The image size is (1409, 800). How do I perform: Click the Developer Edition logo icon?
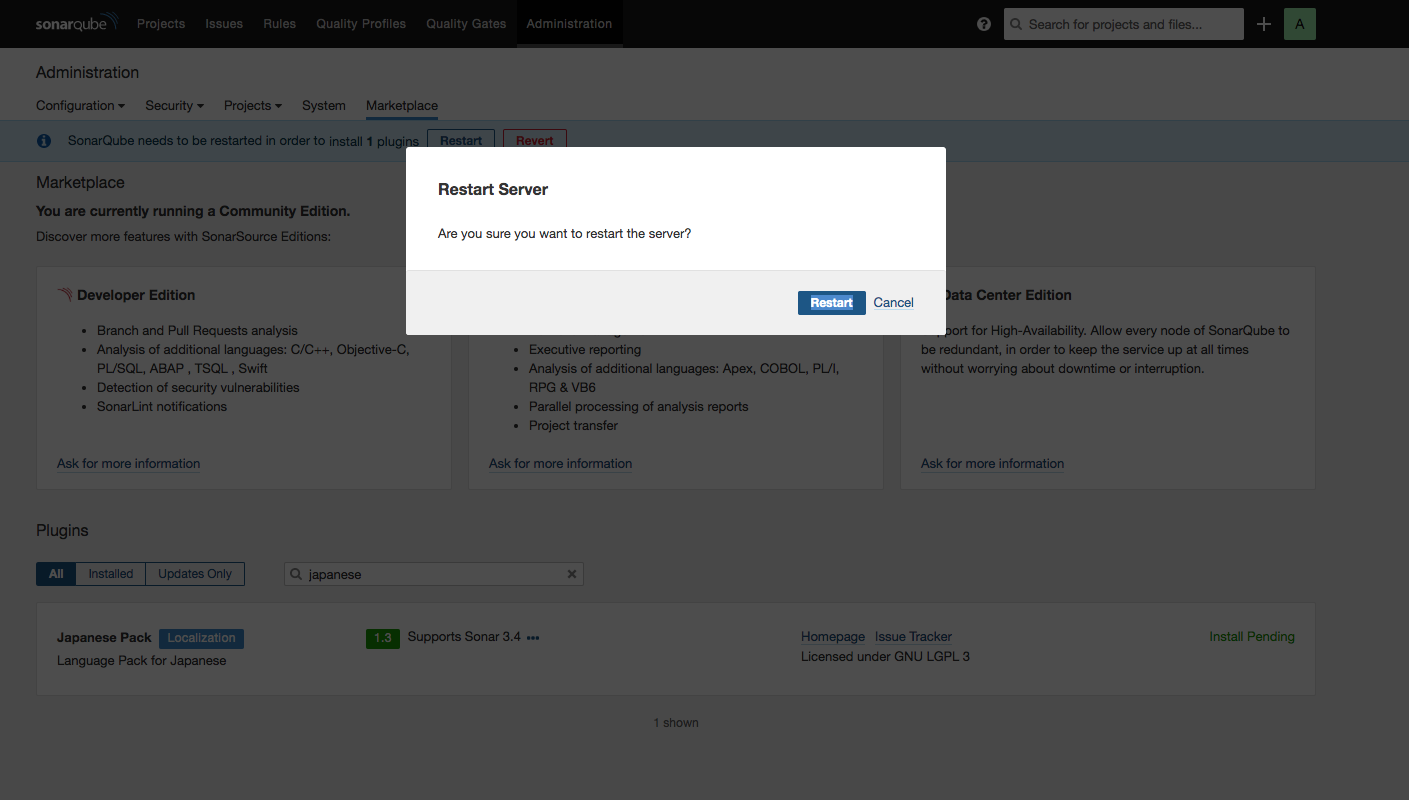[x=65, y=295]
